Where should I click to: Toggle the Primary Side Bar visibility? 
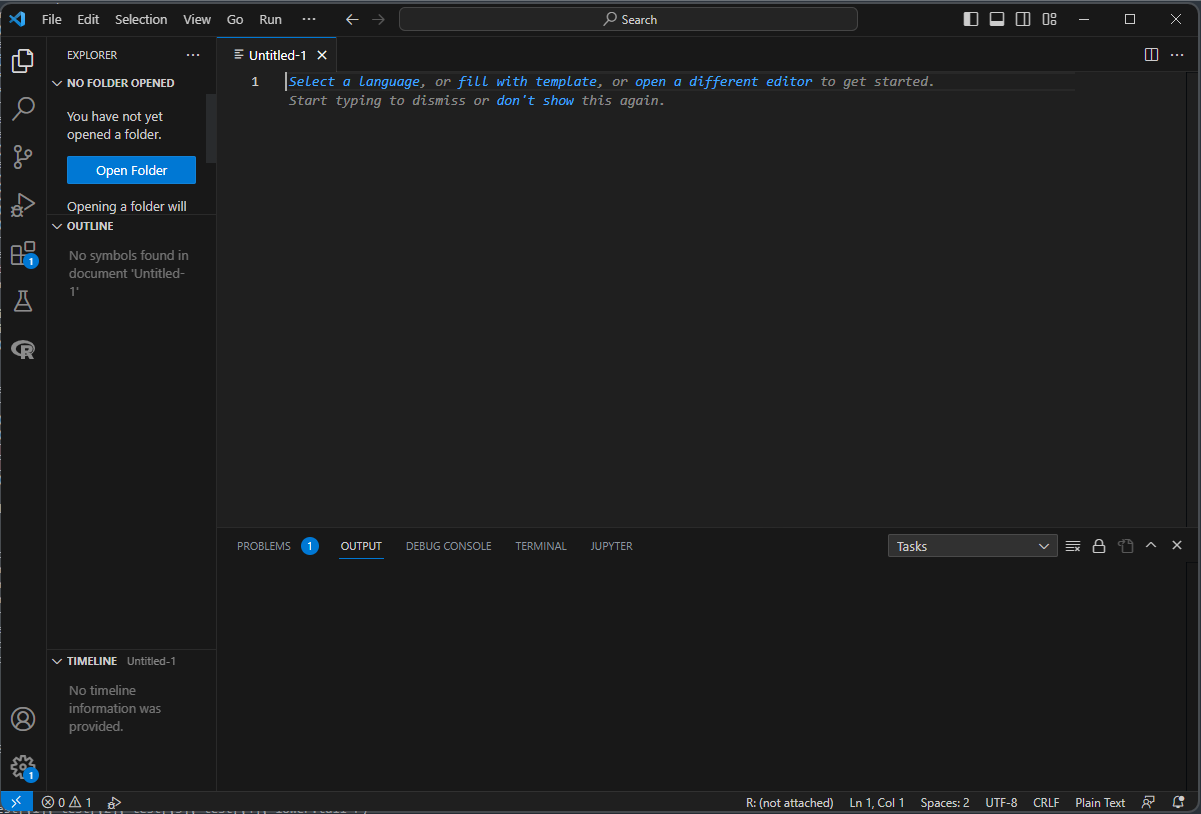[x=970, y=19]
